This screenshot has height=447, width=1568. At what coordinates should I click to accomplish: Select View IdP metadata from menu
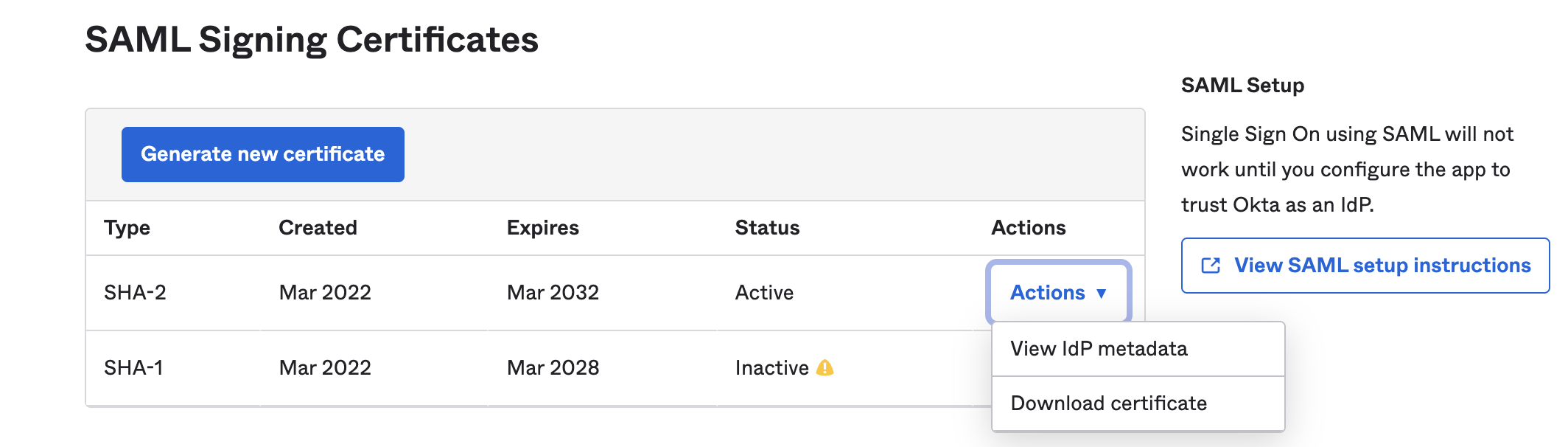pyautogui.click(x=1099, y=349)
